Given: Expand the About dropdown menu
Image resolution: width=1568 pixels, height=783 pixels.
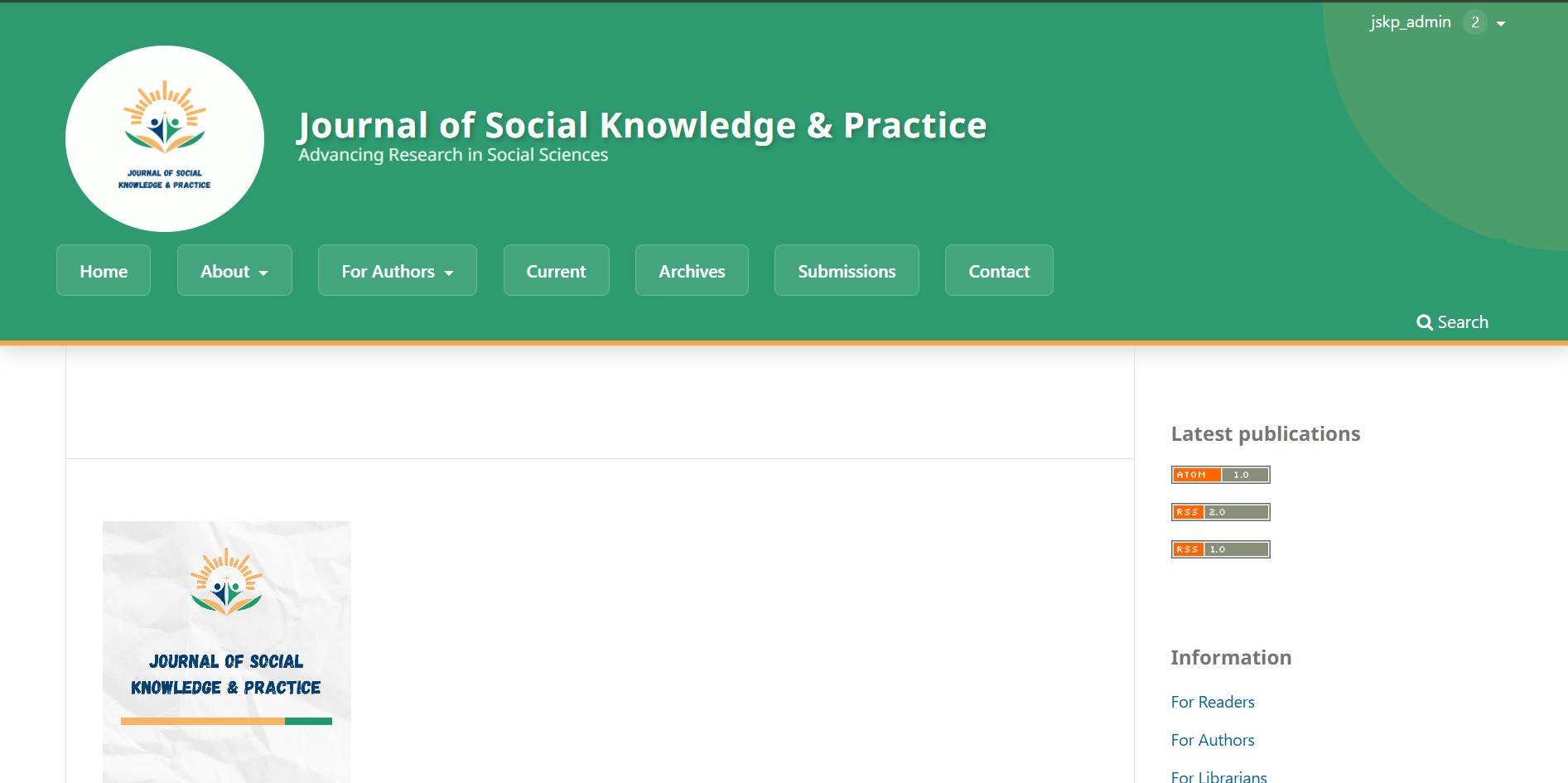Looking at the screenshot, I should pos(234,271).
